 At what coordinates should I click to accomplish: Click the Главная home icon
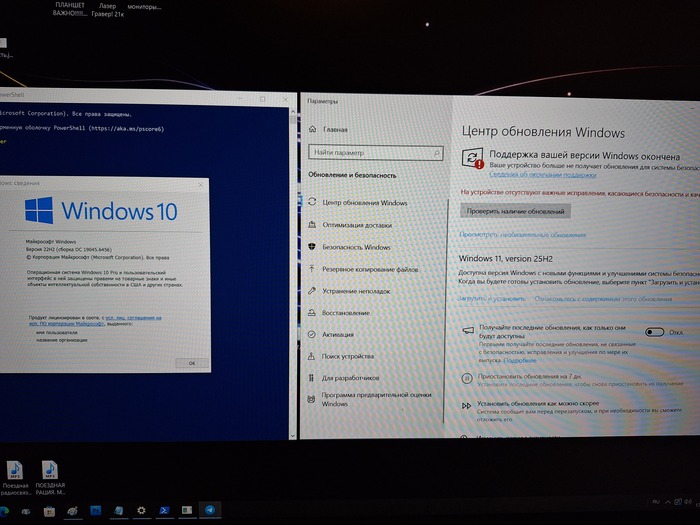click(312, 129)
